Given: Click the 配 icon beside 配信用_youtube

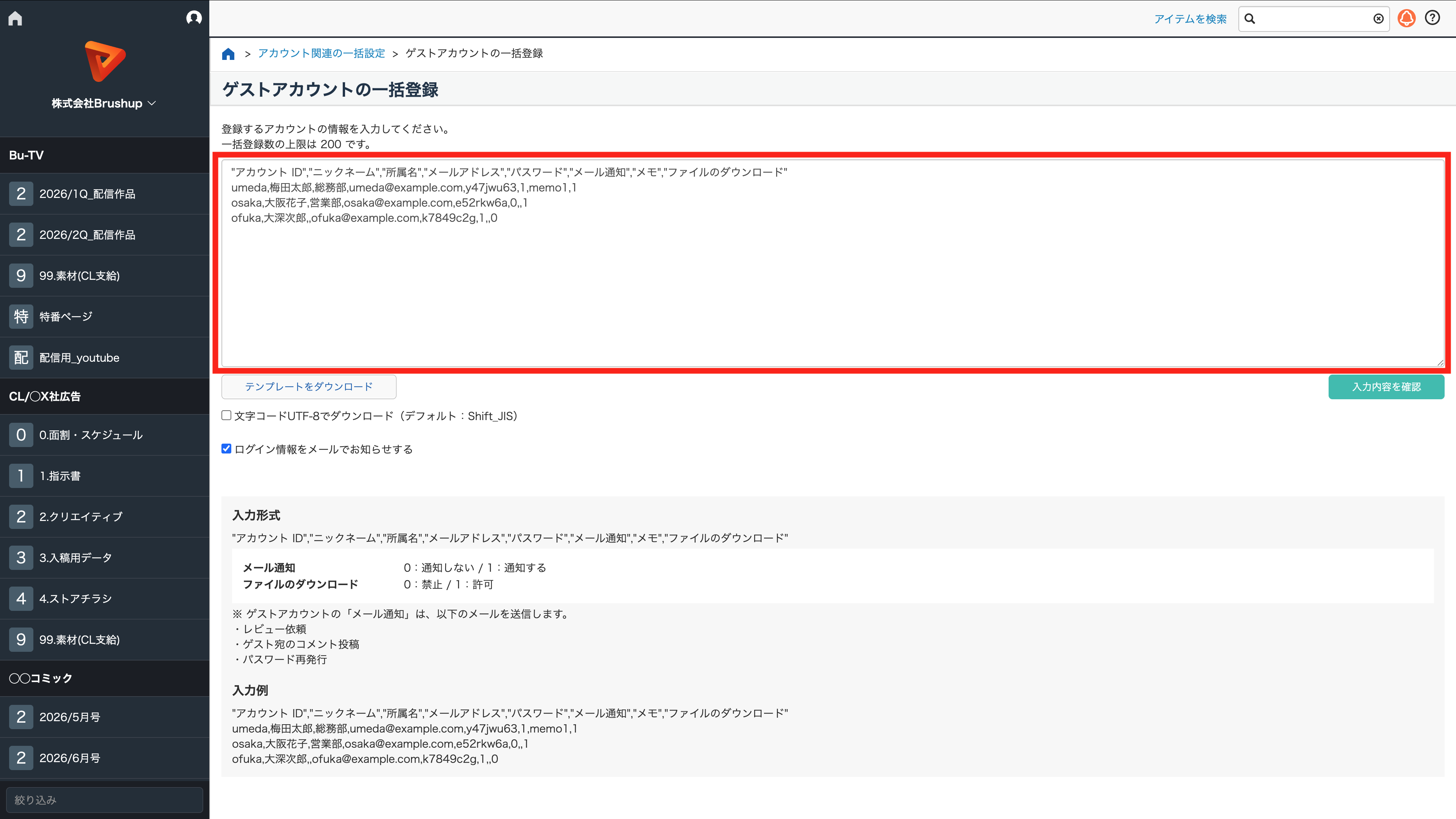Looking at the screenshot, I should pos(21,358).
